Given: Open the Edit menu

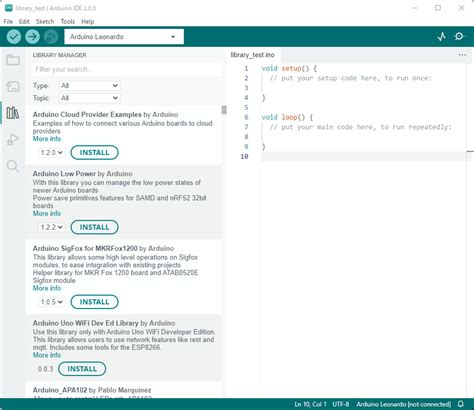Looking at the screenshot, I should [24, 22].
